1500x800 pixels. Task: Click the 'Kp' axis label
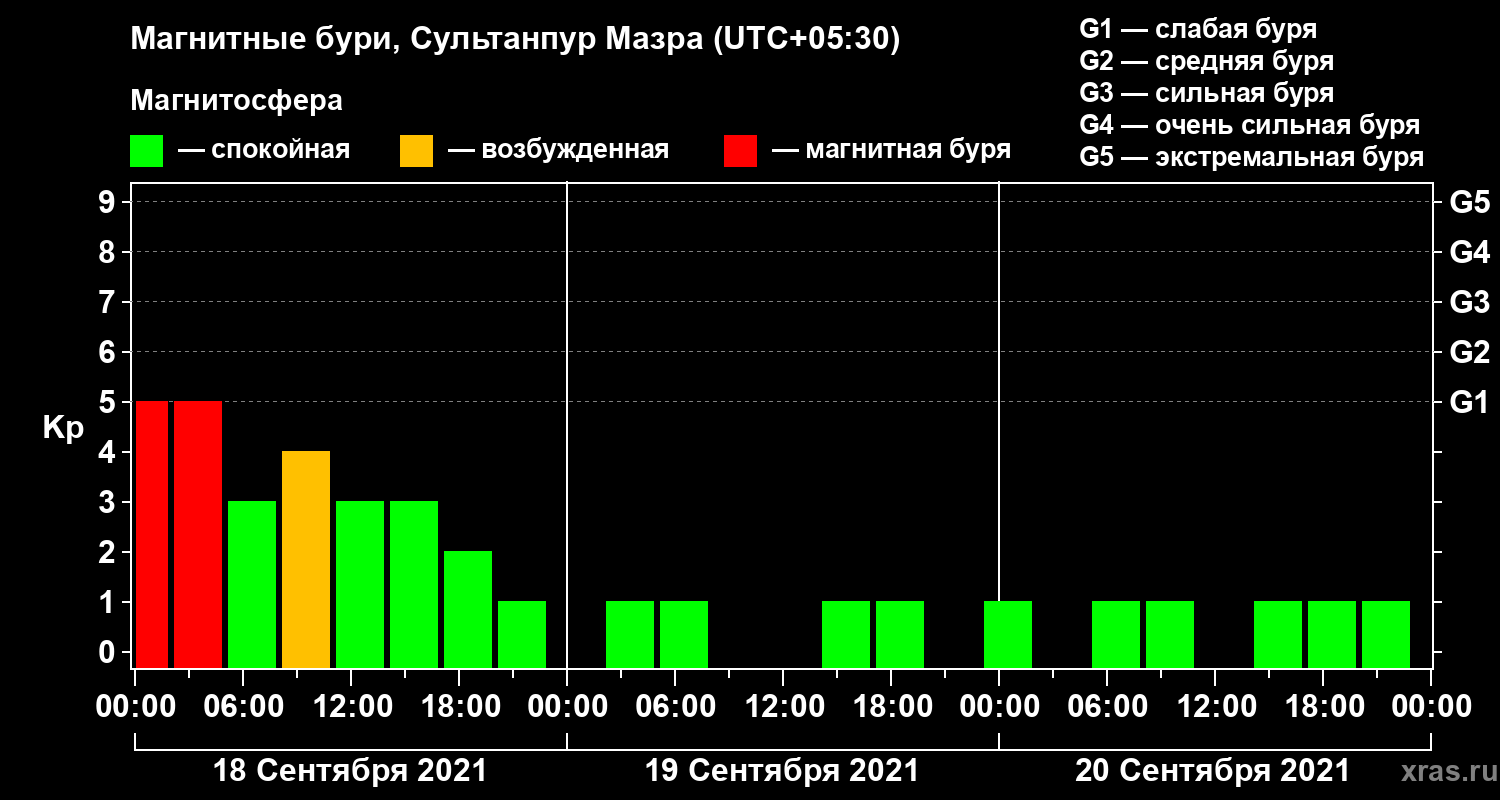(x=63, y=428)
